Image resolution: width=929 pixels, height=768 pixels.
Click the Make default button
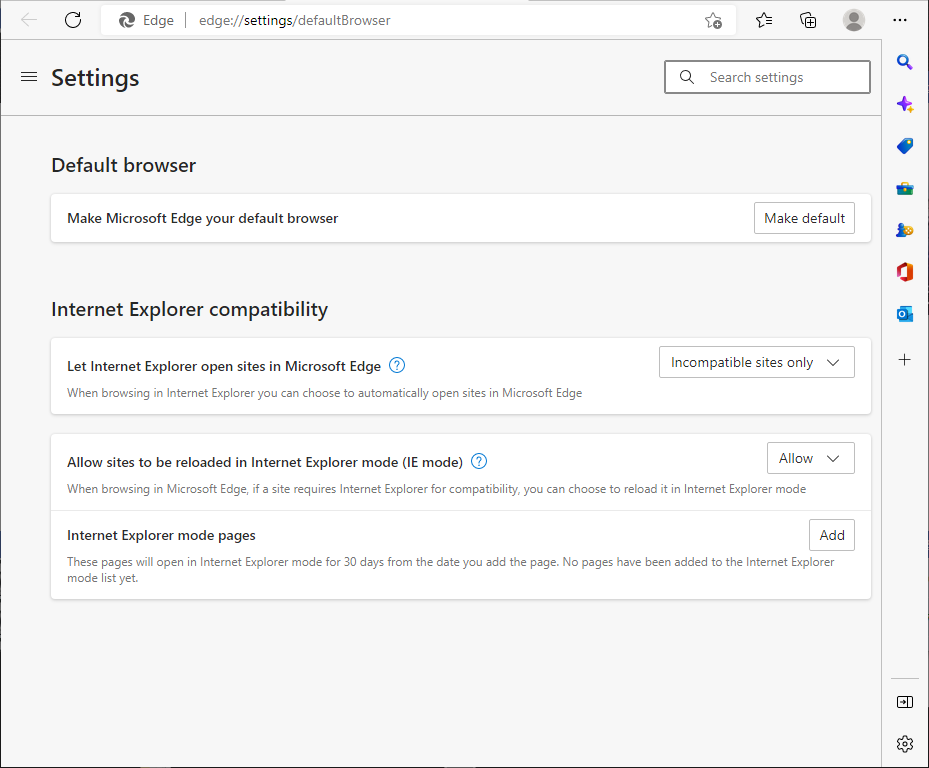pos(804,218)
